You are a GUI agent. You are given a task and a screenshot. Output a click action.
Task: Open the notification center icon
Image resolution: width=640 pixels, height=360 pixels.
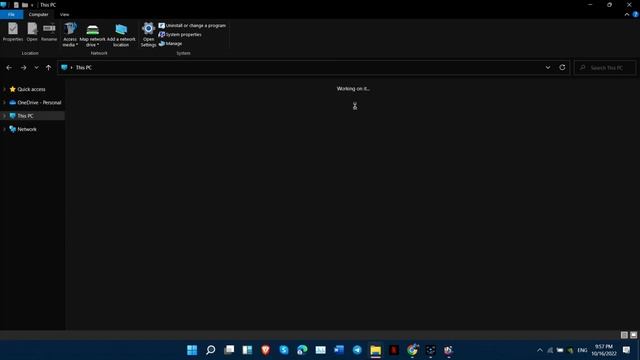click(627, 350)
